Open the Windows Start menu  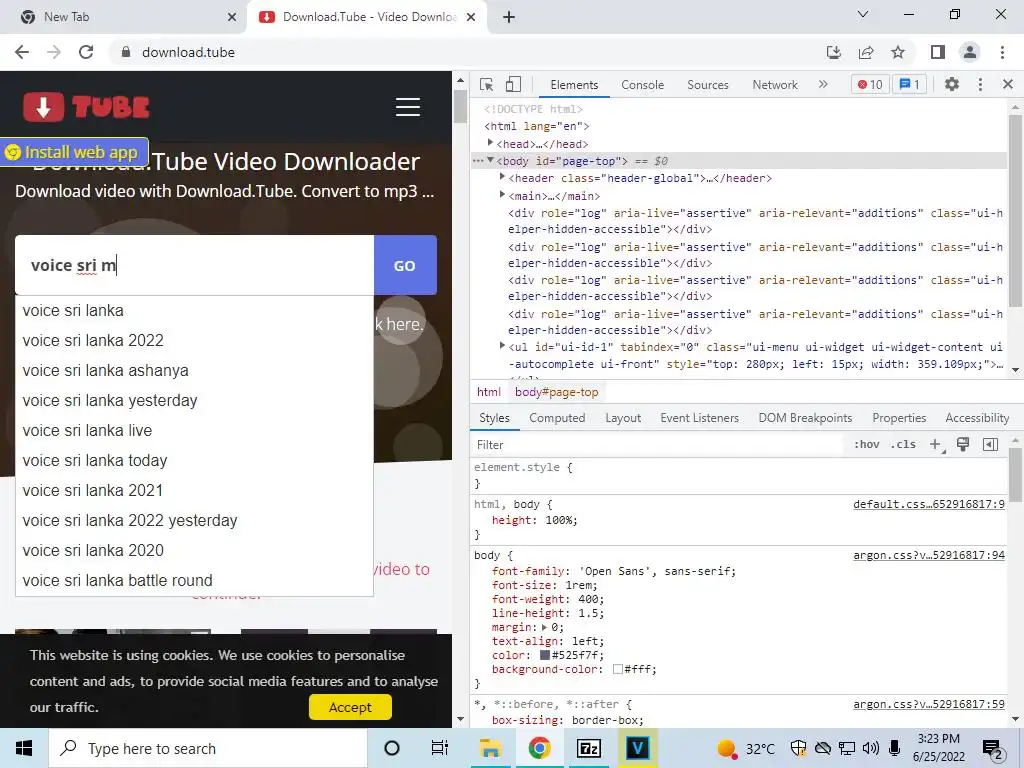pos(24,748)
